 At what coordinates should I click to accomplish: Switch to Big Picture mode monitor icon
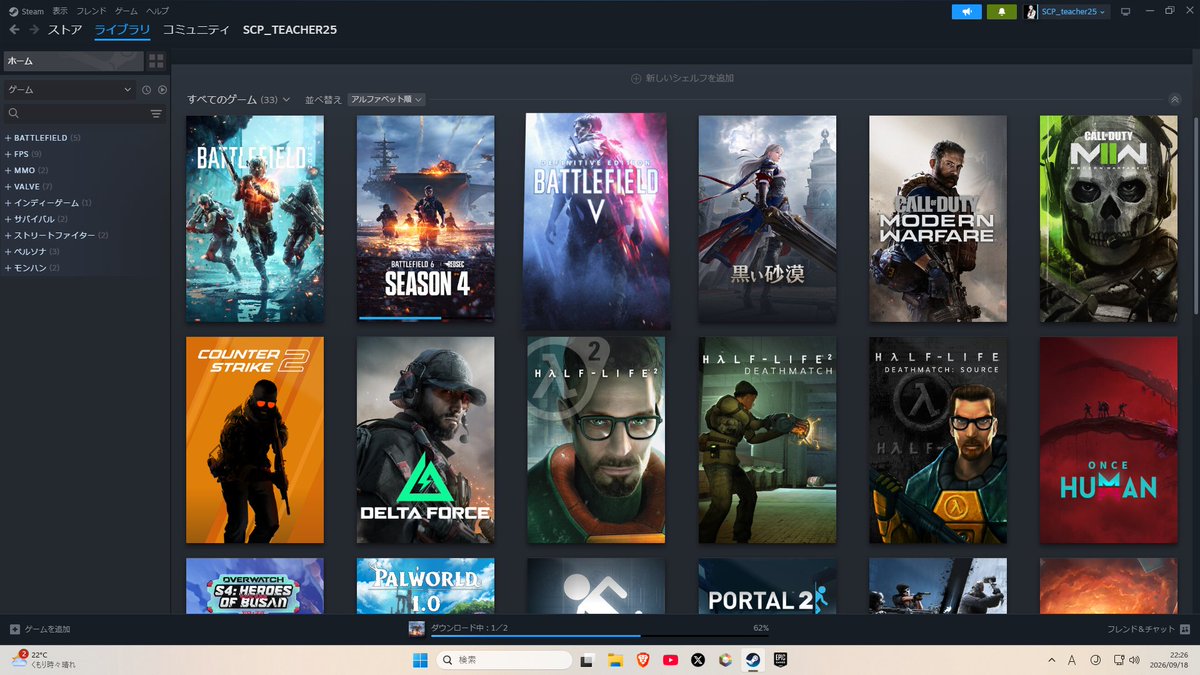[x=1125, y=12]
